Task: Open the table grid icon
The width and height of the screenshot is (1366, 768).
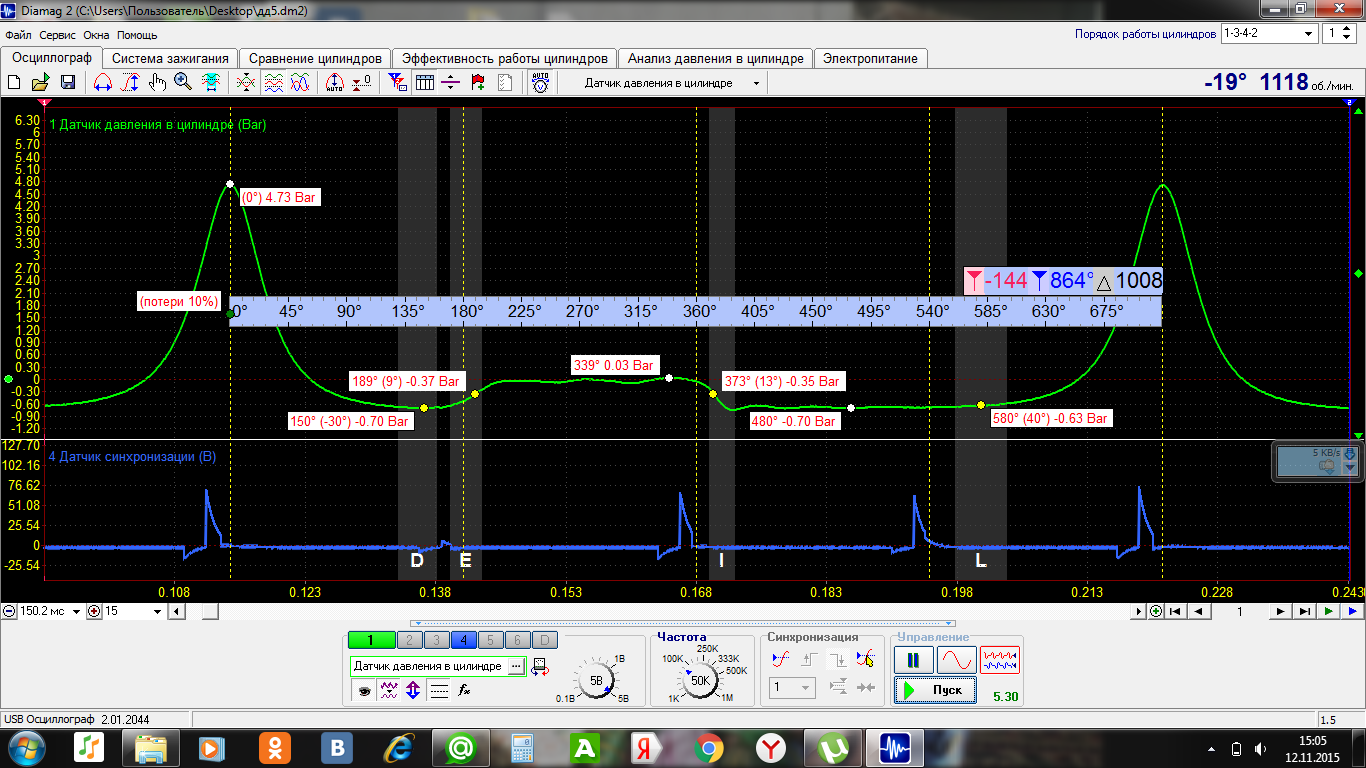Action: tap(424, 83)
